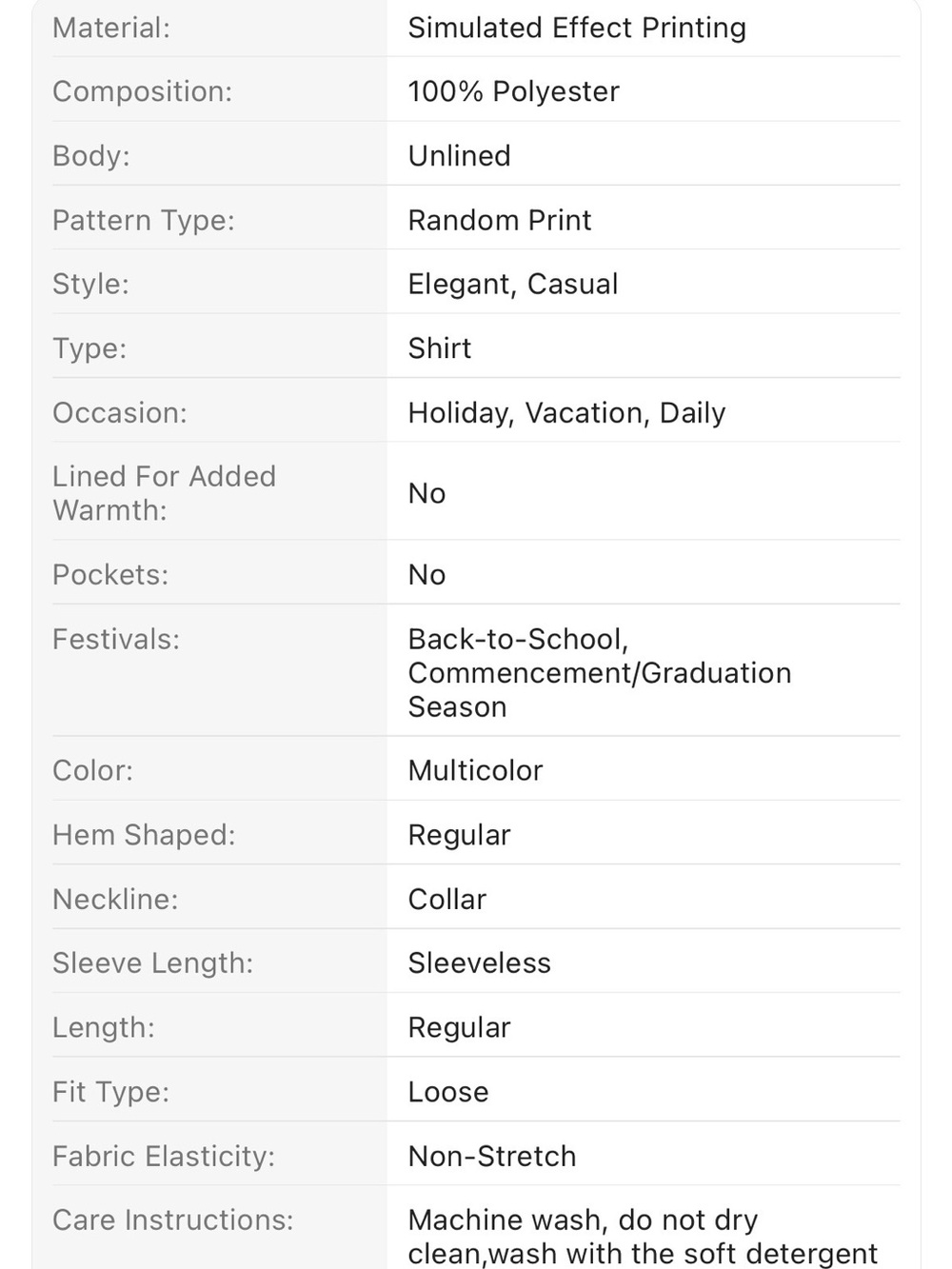
Task: Tap the Multicolor color value
Action: tap(475, 770)
